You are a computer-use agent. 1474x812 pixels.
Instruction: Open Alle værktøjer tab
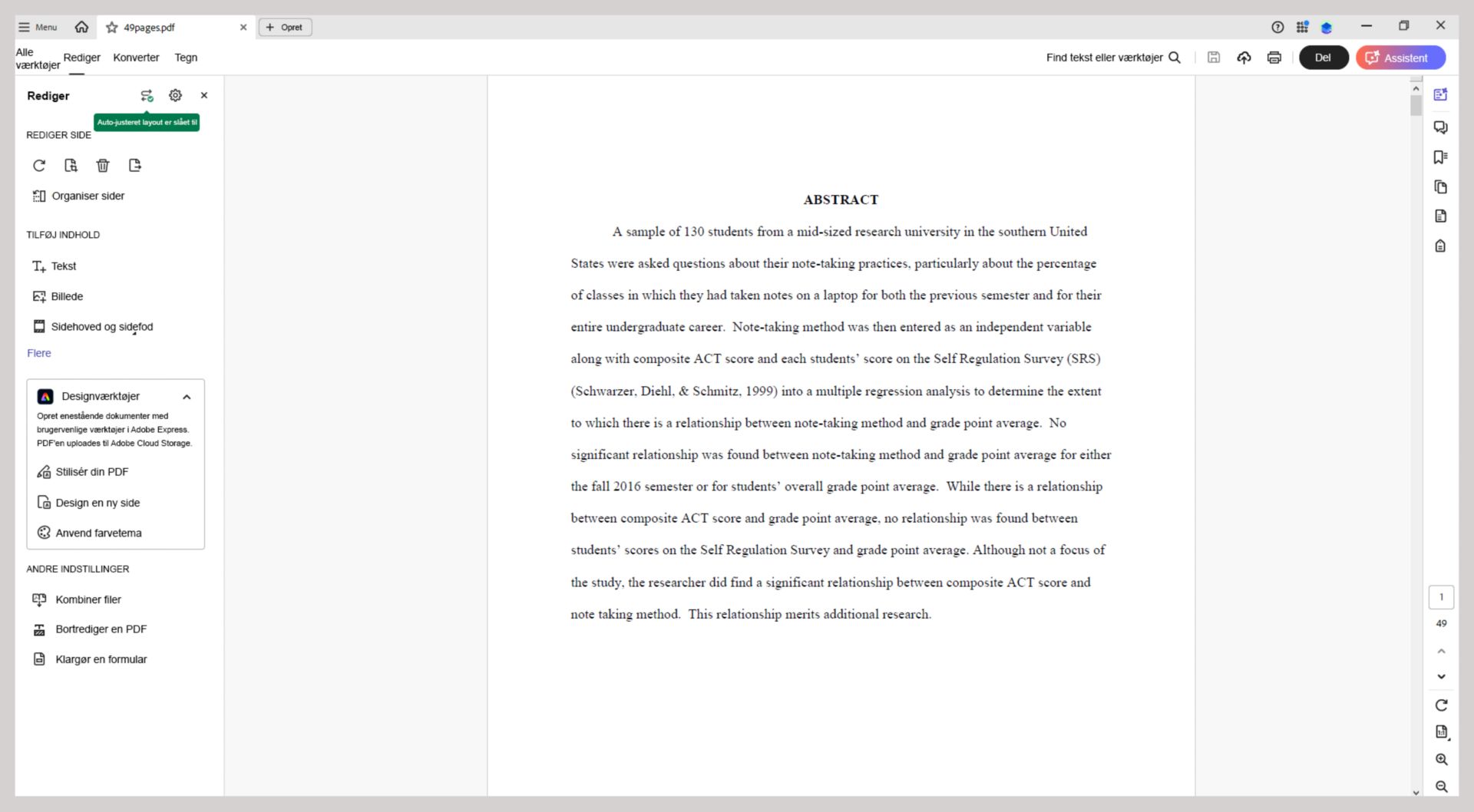[x=38, y=58]
